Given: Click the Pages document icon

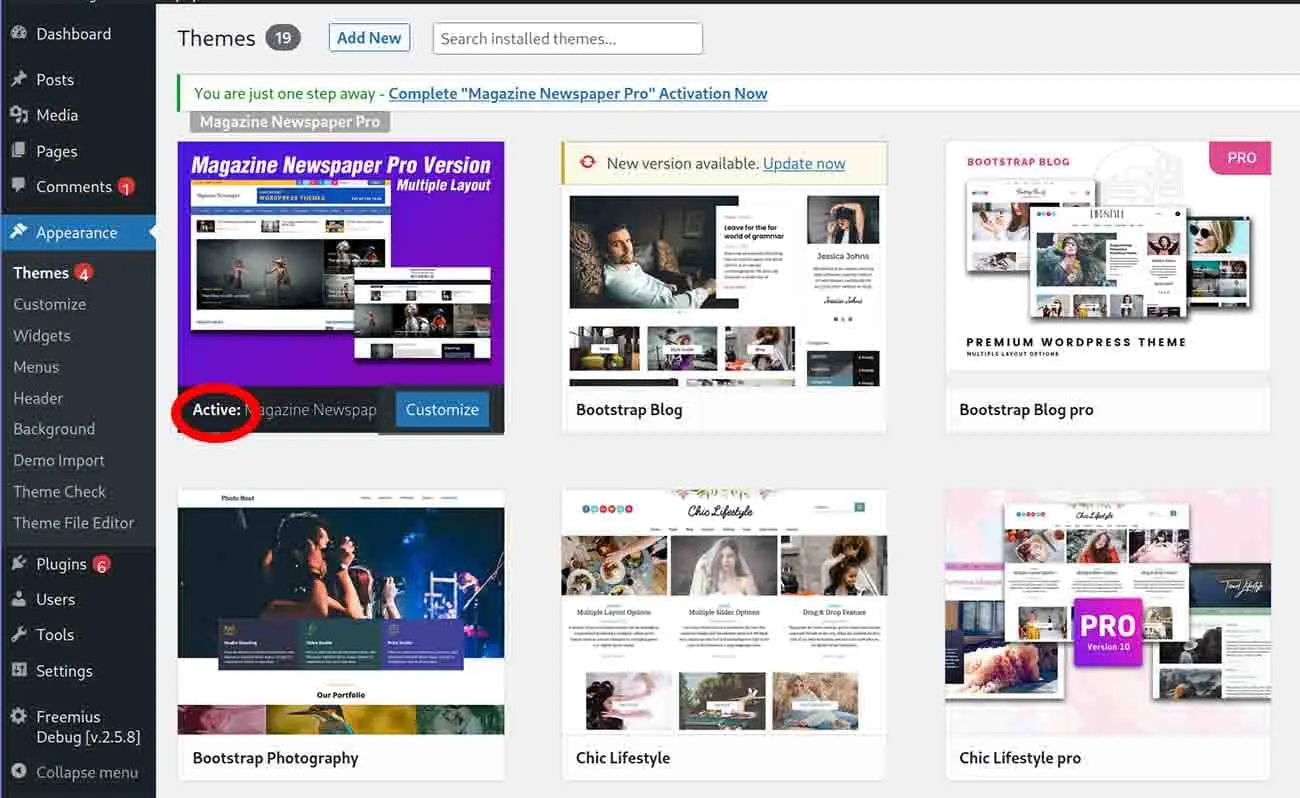Looking at the screenshot, I should (18, 151).
